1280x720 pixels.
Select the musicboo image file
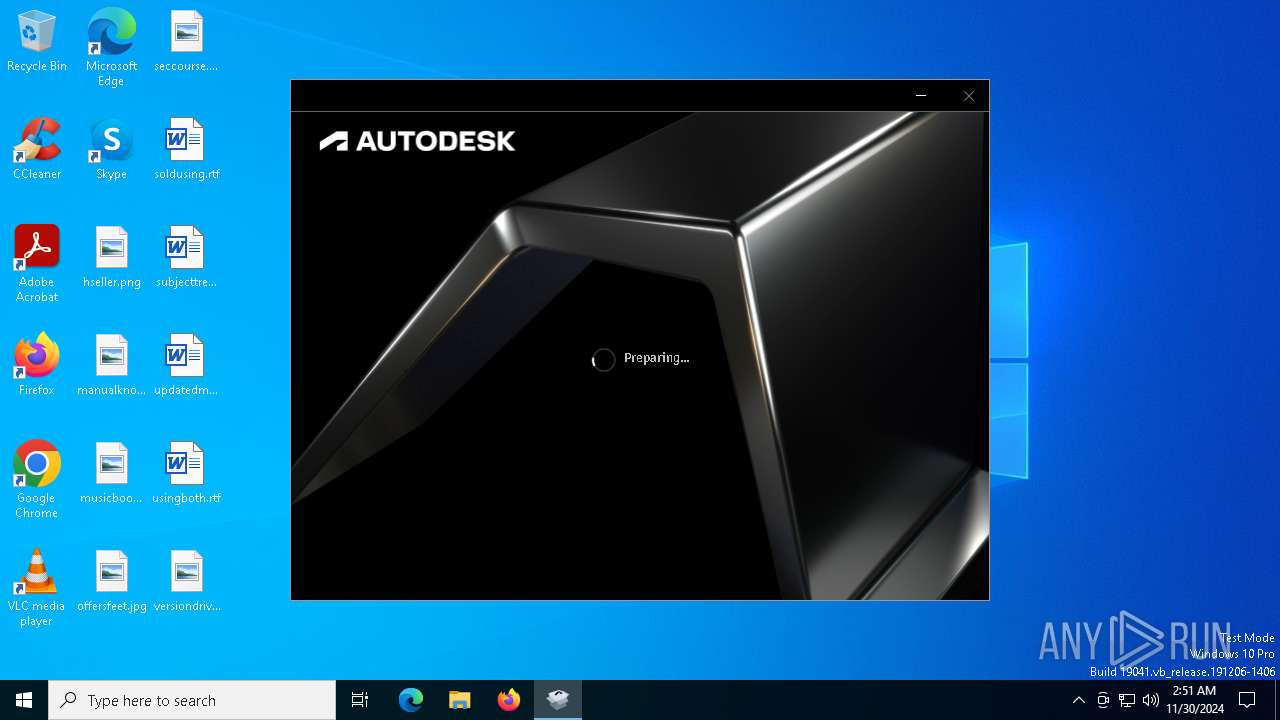pos(111,473)
